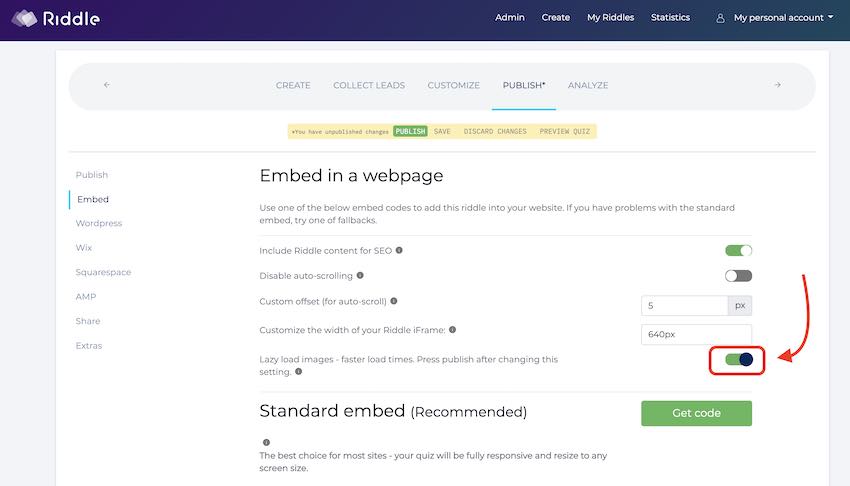Click info icon under Lazy load images text

298,372
